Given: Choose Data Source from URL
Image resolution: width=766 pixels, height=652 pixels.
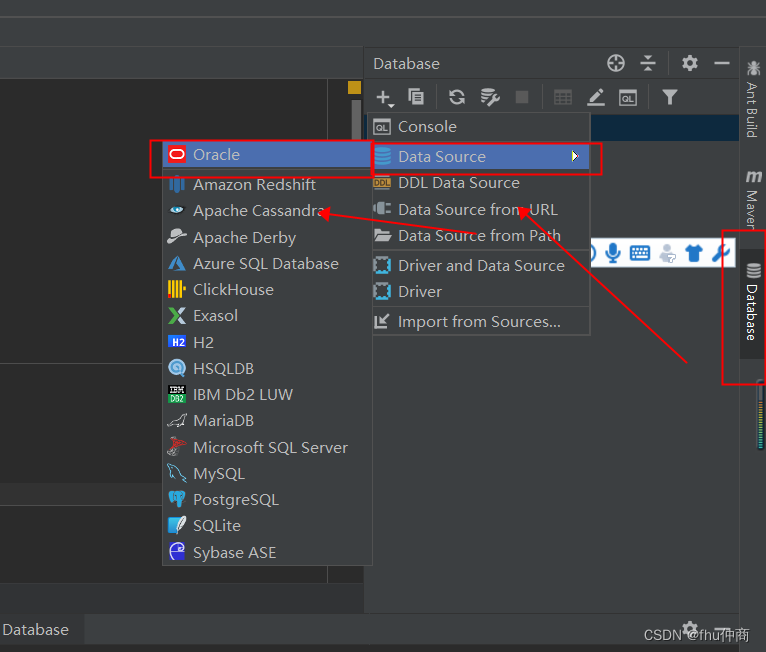Looking at the screenshot, I should (481, 210).
